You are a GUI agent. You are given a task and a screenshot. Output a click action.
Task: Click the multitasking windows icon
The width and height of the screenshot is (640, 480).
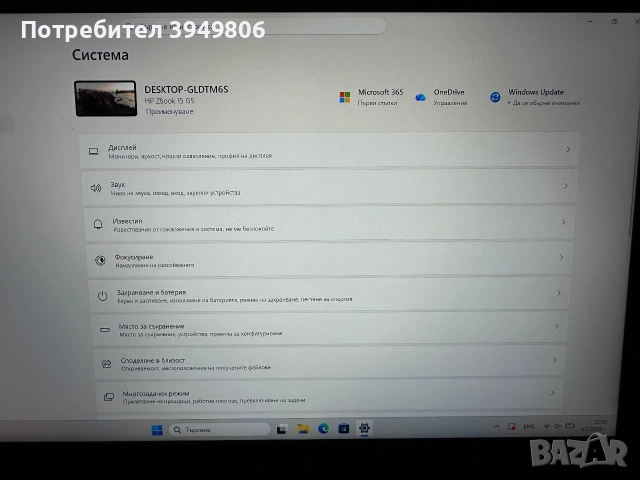[109, 397]
